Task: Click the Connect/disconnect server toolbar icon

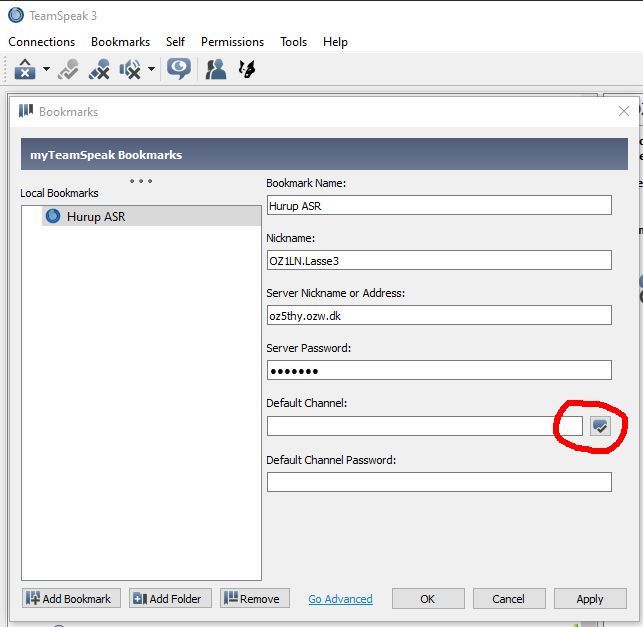Action: (25, 69)
